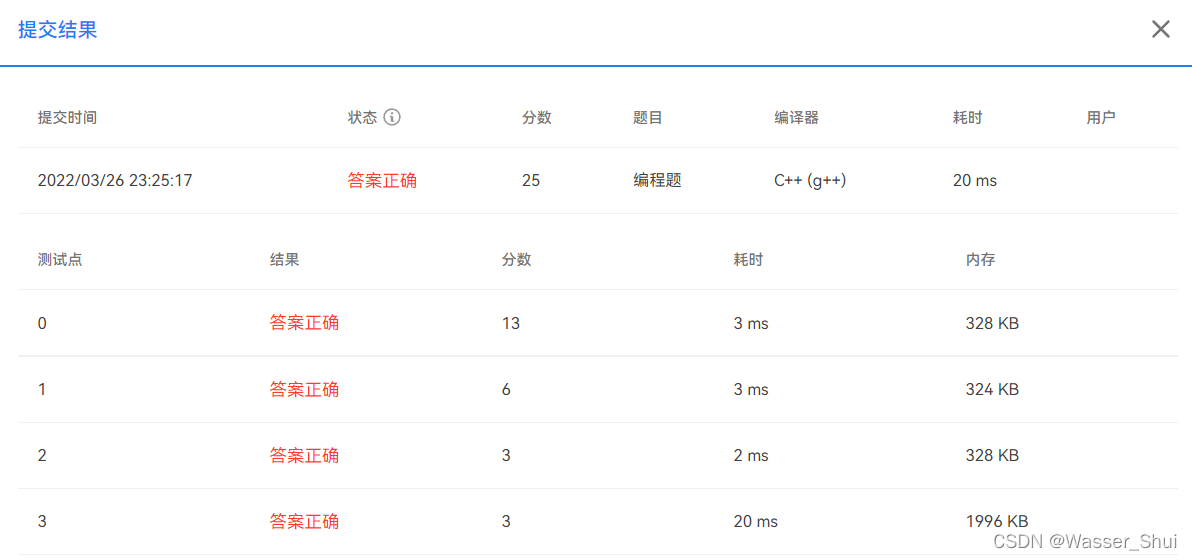
Task: Click the score 13 for test point 0
Action: coord(510,323)
